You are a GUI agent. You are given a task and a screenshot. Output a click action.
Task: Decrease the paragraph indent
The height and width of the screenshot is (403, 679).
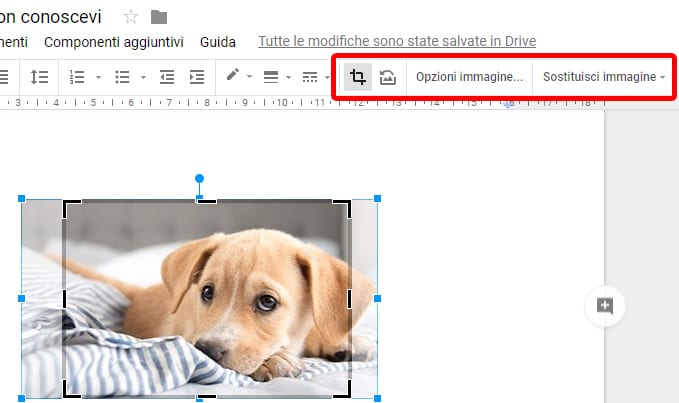click(167, 77)
